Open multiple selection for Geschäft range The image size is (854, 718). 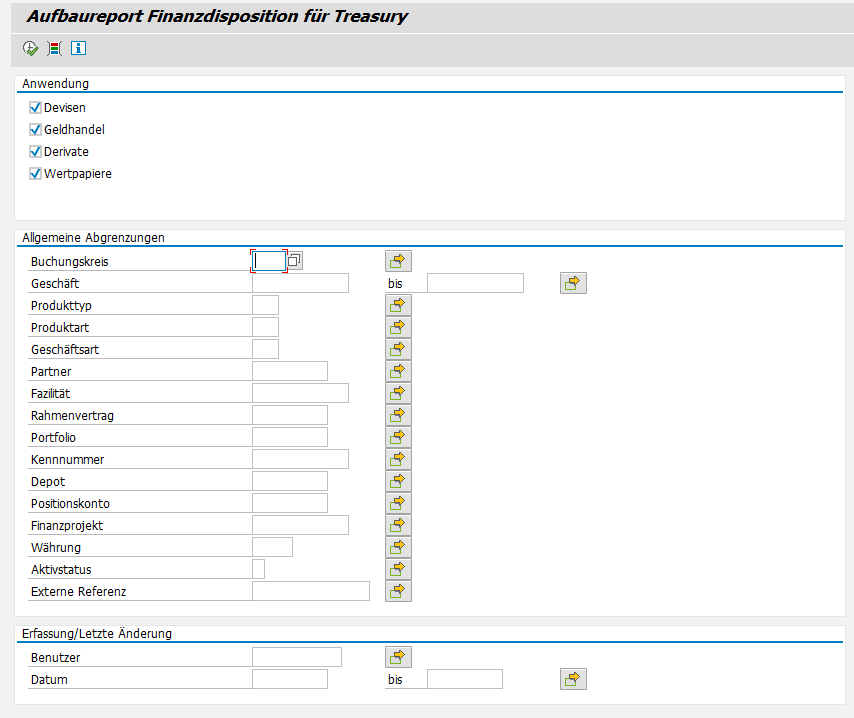click(x=573, y=283)
